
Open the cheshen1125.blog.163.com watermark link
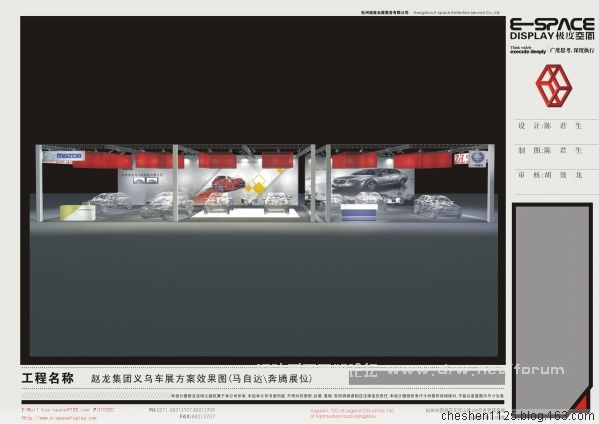pos(518,416)
